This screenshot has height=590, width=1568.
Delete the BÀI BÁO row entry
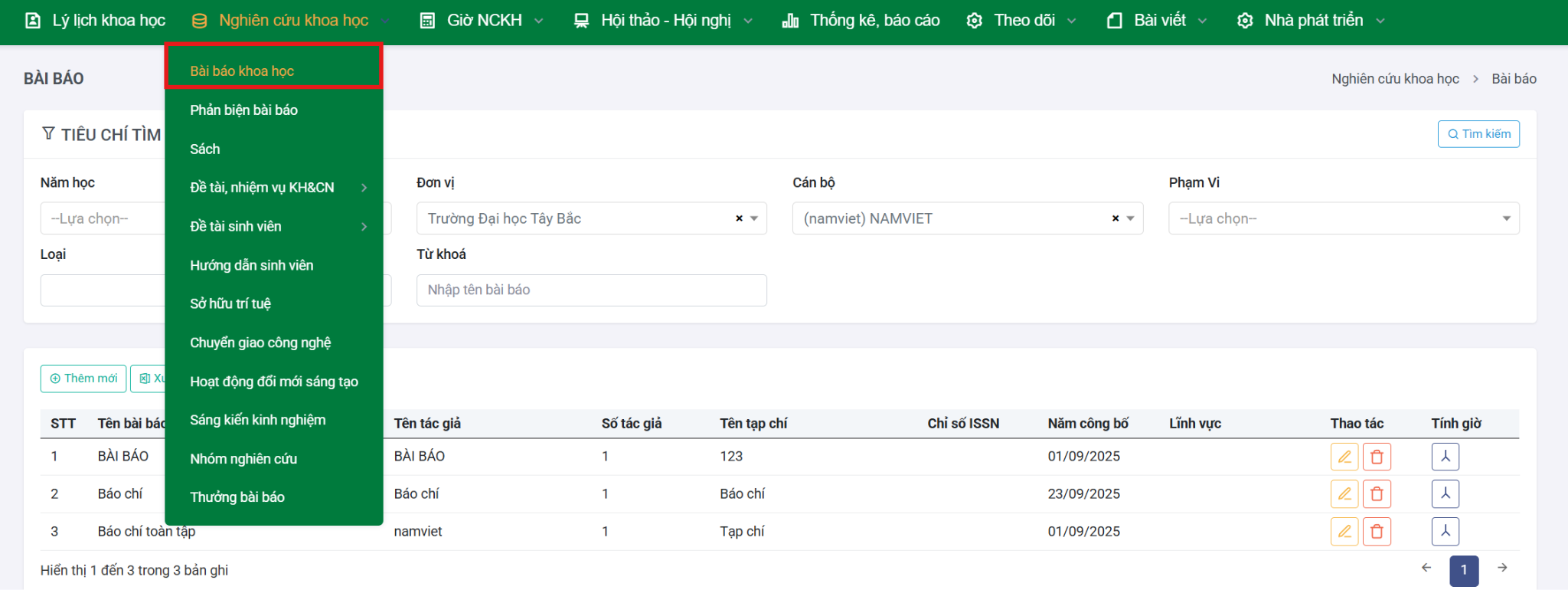(x=1377, y=457)
